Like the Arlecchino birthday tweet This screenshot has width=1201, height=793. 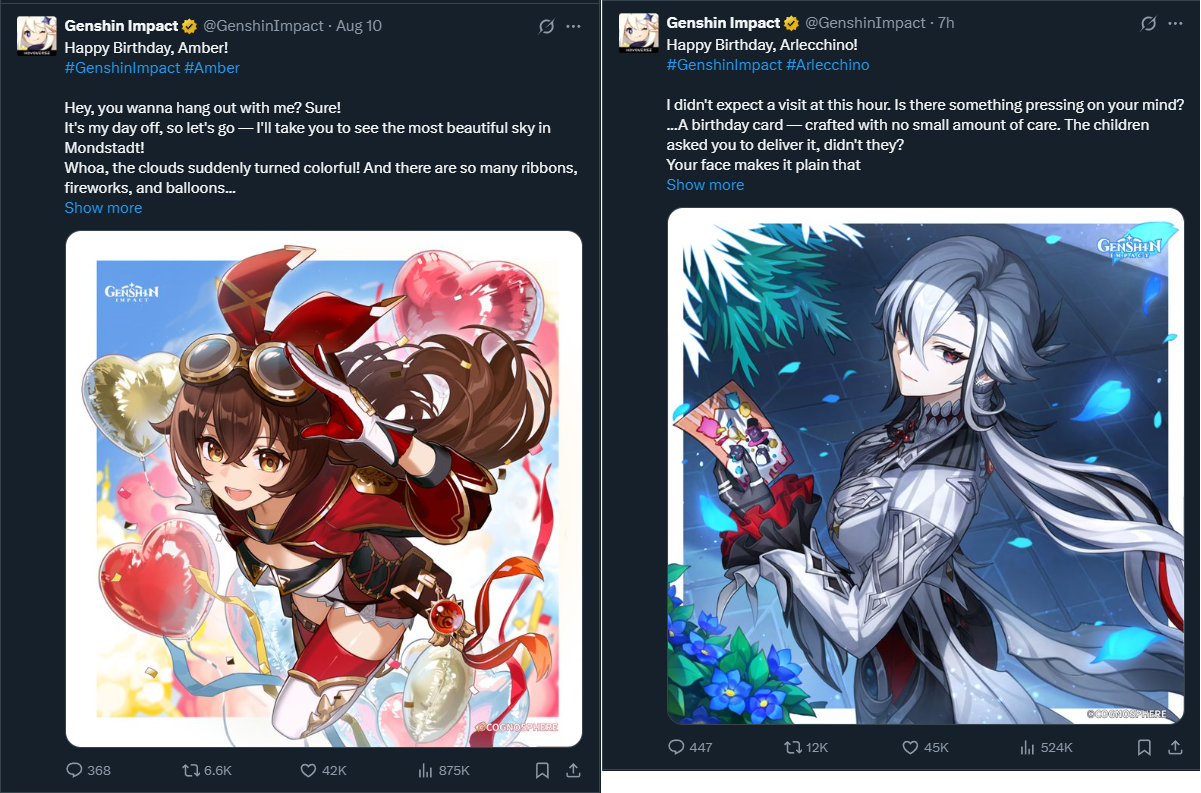coord(926,747)
